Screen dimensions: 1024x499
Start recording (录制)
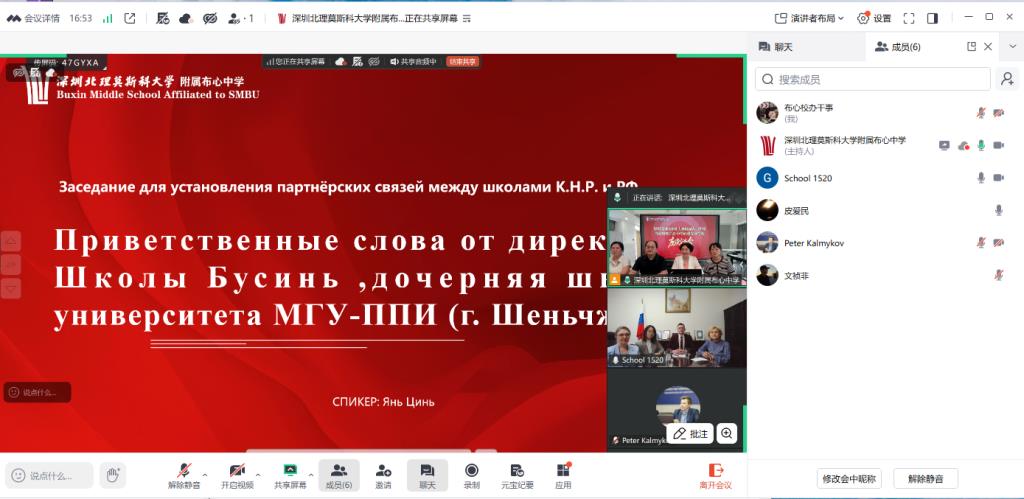tap(472, 476)
